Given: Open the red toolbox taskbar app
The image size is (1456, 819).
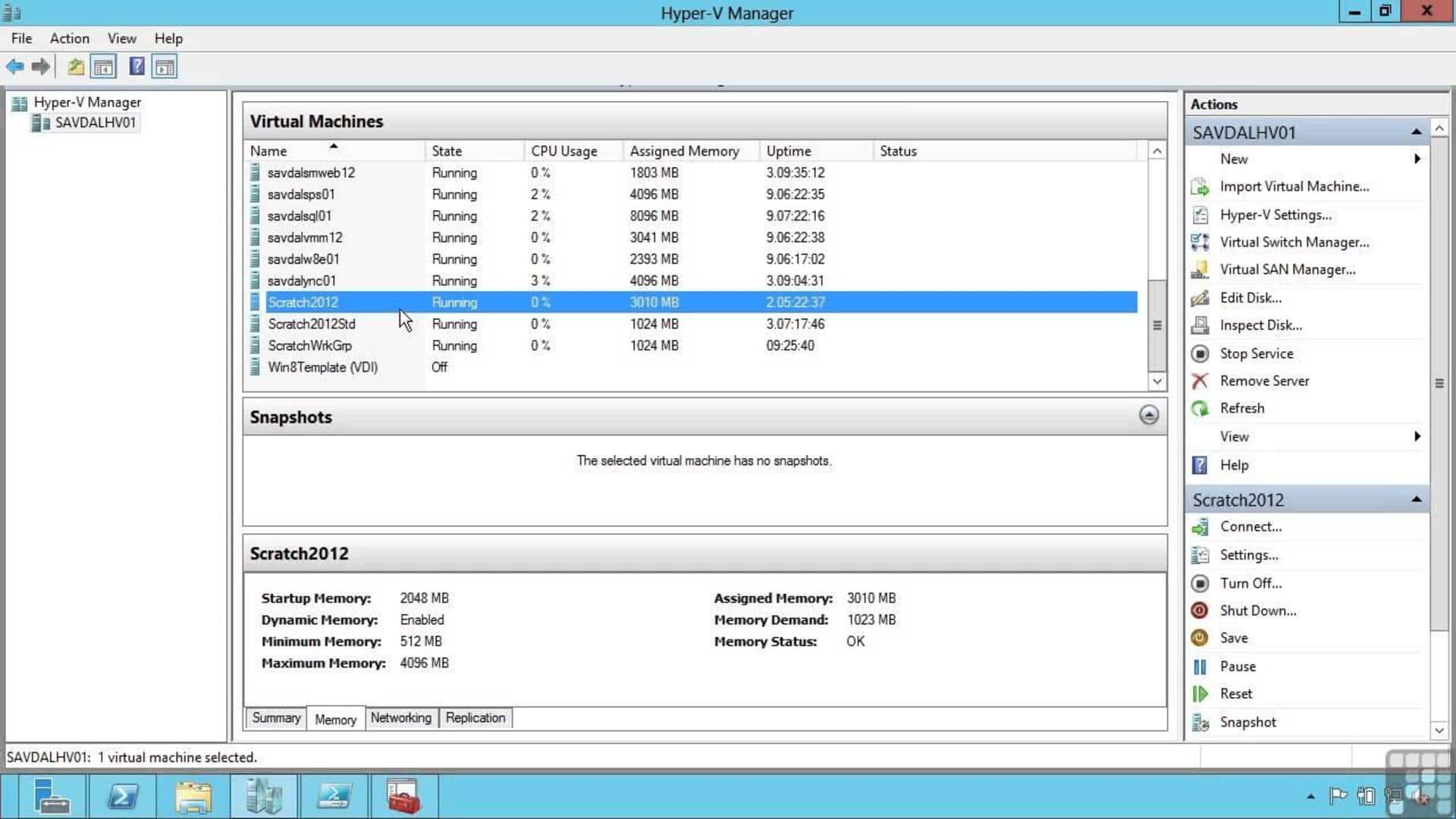Looking at the screenshot, I should [403, 796].
